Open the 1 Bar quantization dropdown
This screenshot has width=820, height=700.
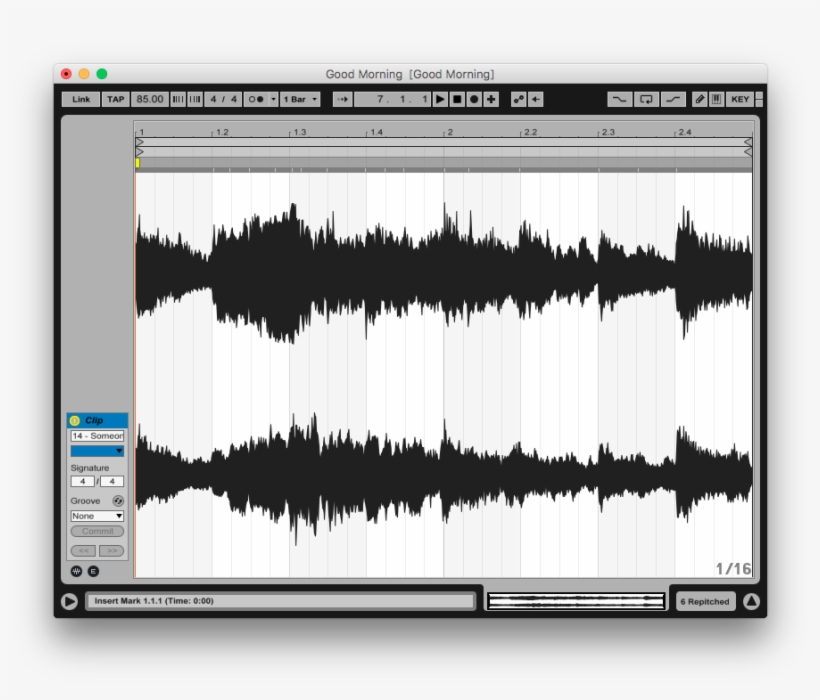(x=300, y=100)
